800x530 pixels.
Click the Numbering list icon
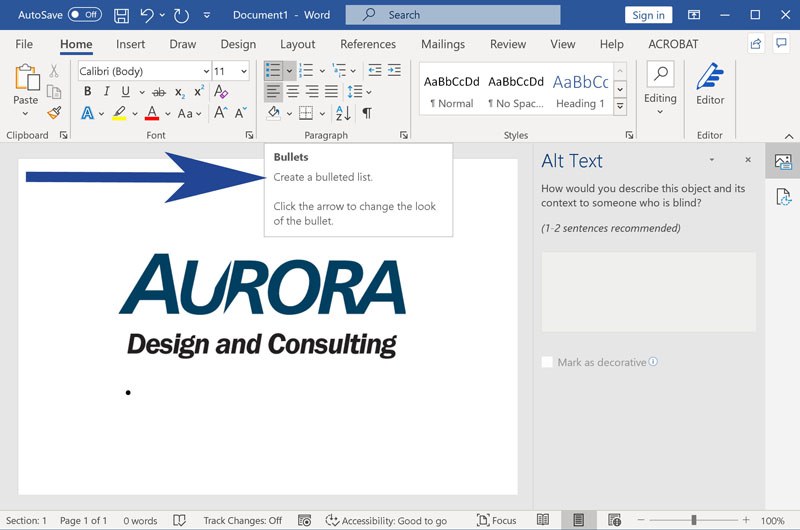click(x=306, y=70)
